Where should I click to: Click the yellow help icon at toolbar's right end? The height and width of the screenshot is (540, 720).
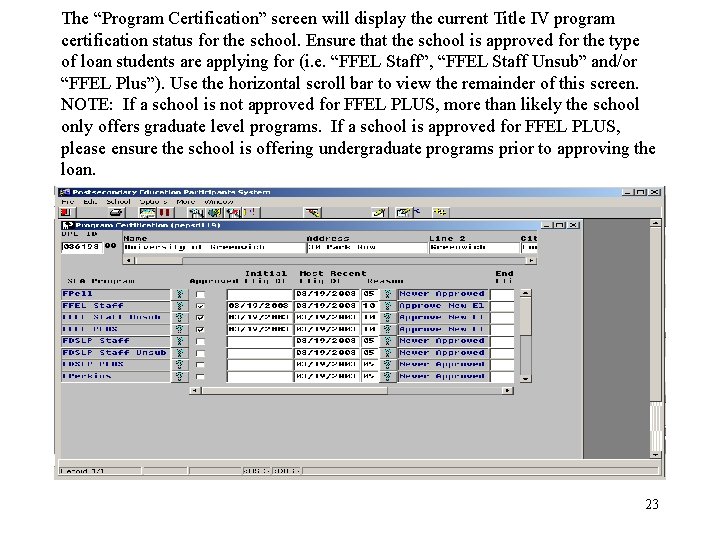coord(440,212)
